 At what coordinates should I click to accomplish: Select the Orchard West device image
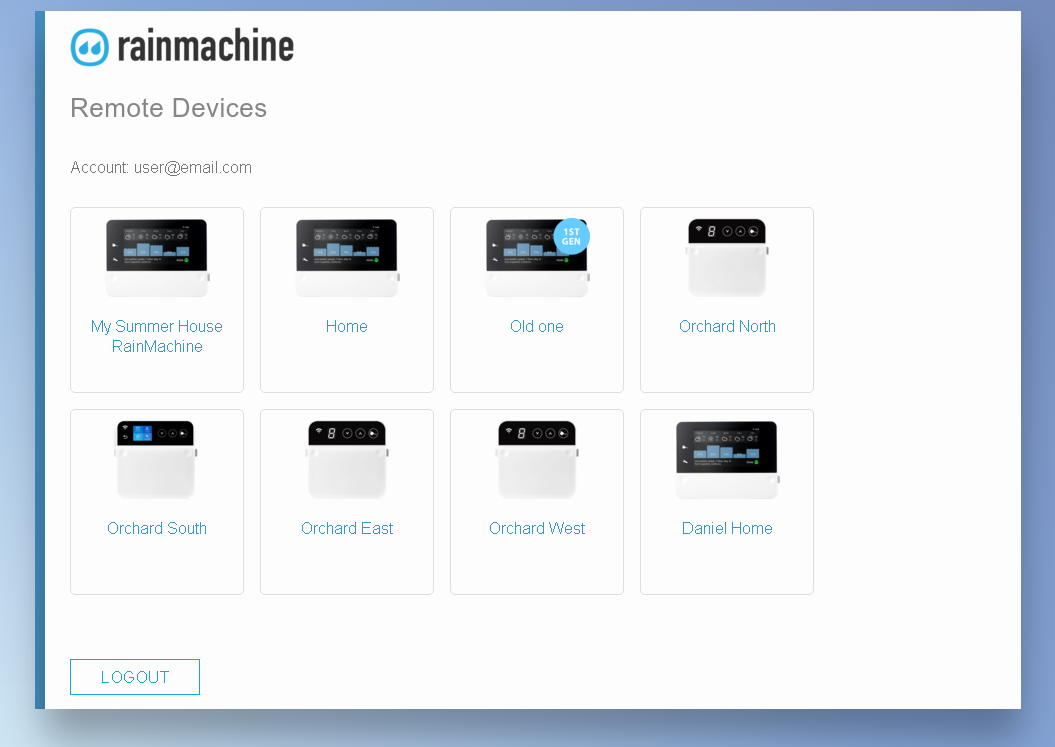point(537,460)
